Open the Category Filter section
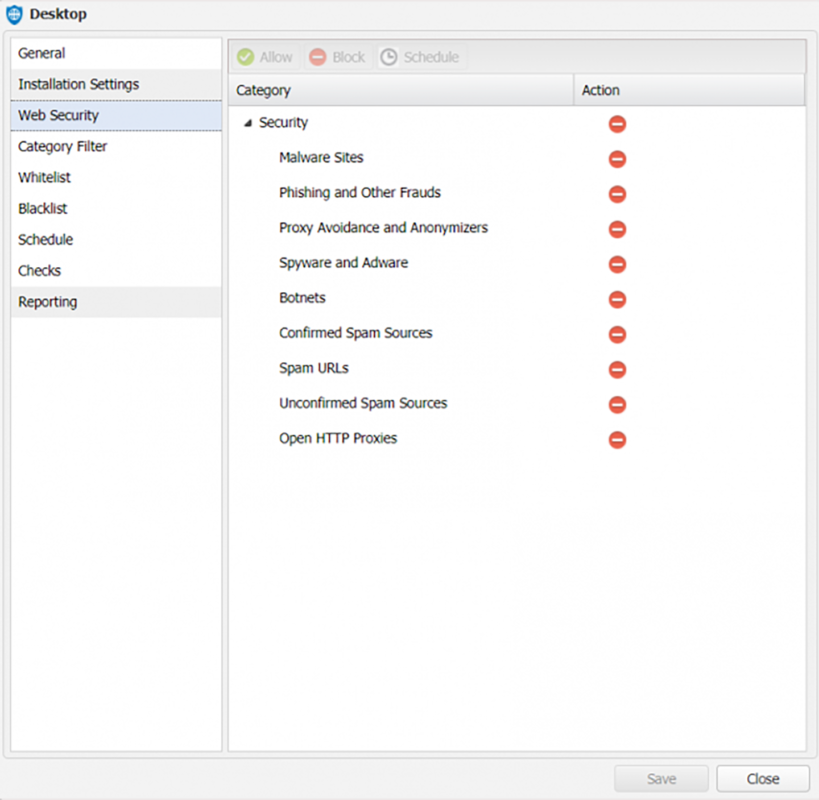This screenshot has width=819, height=800. [116, 146]
